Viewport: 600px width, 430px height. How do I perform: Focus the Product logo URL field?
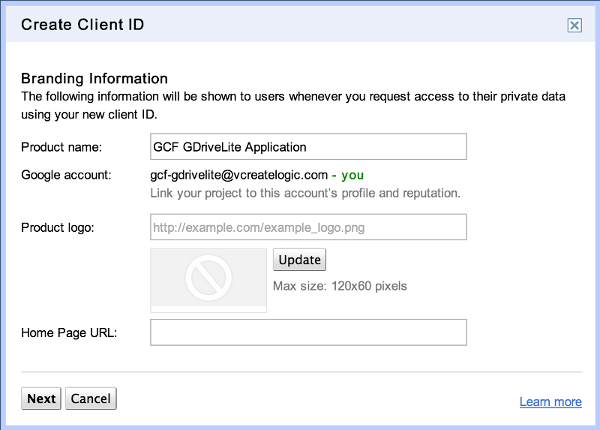(x=308, y=227)
